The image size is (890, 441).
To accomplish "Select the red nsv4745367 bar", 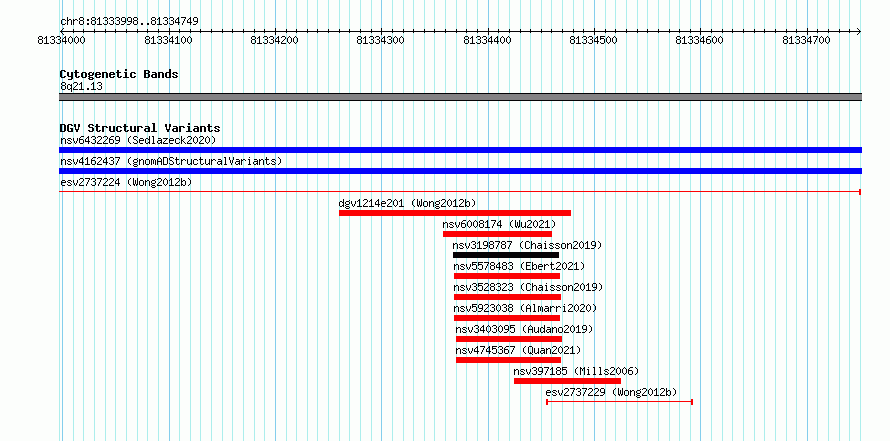I will [x=509, y=360].
